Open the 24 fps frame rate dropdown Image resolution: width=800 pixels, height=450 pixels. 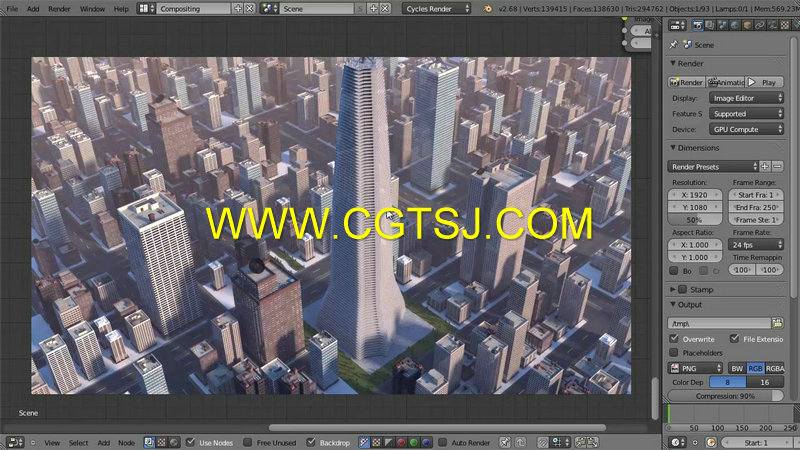tap(756, 245)
